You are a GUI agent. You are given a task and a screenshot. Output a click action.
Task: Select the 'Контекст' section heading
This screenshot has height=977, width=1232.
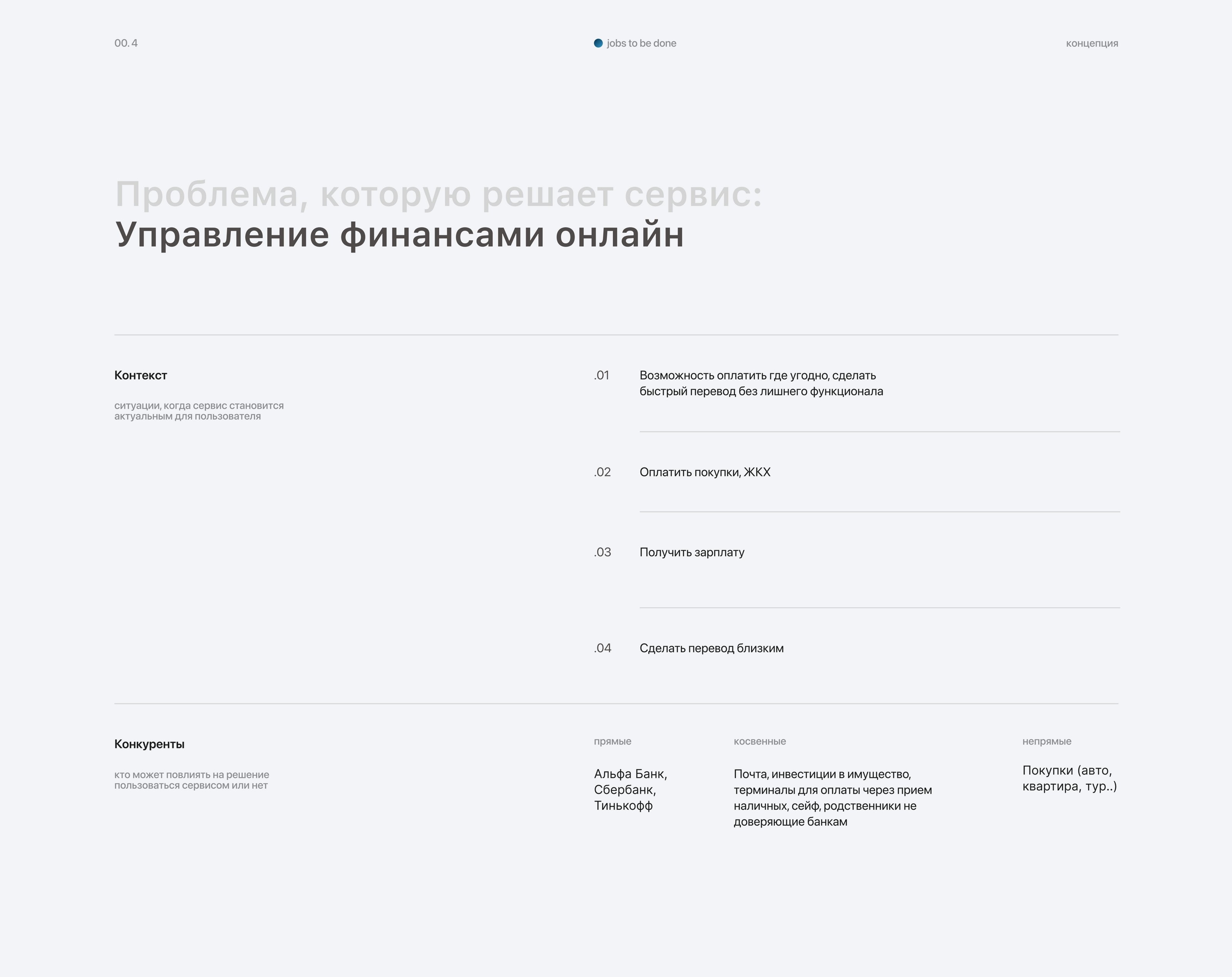(141, 375)
